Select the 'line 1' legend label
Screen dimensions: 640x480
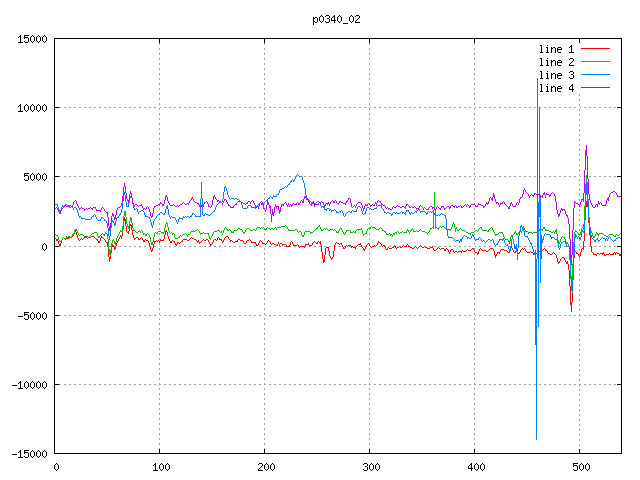557,49
